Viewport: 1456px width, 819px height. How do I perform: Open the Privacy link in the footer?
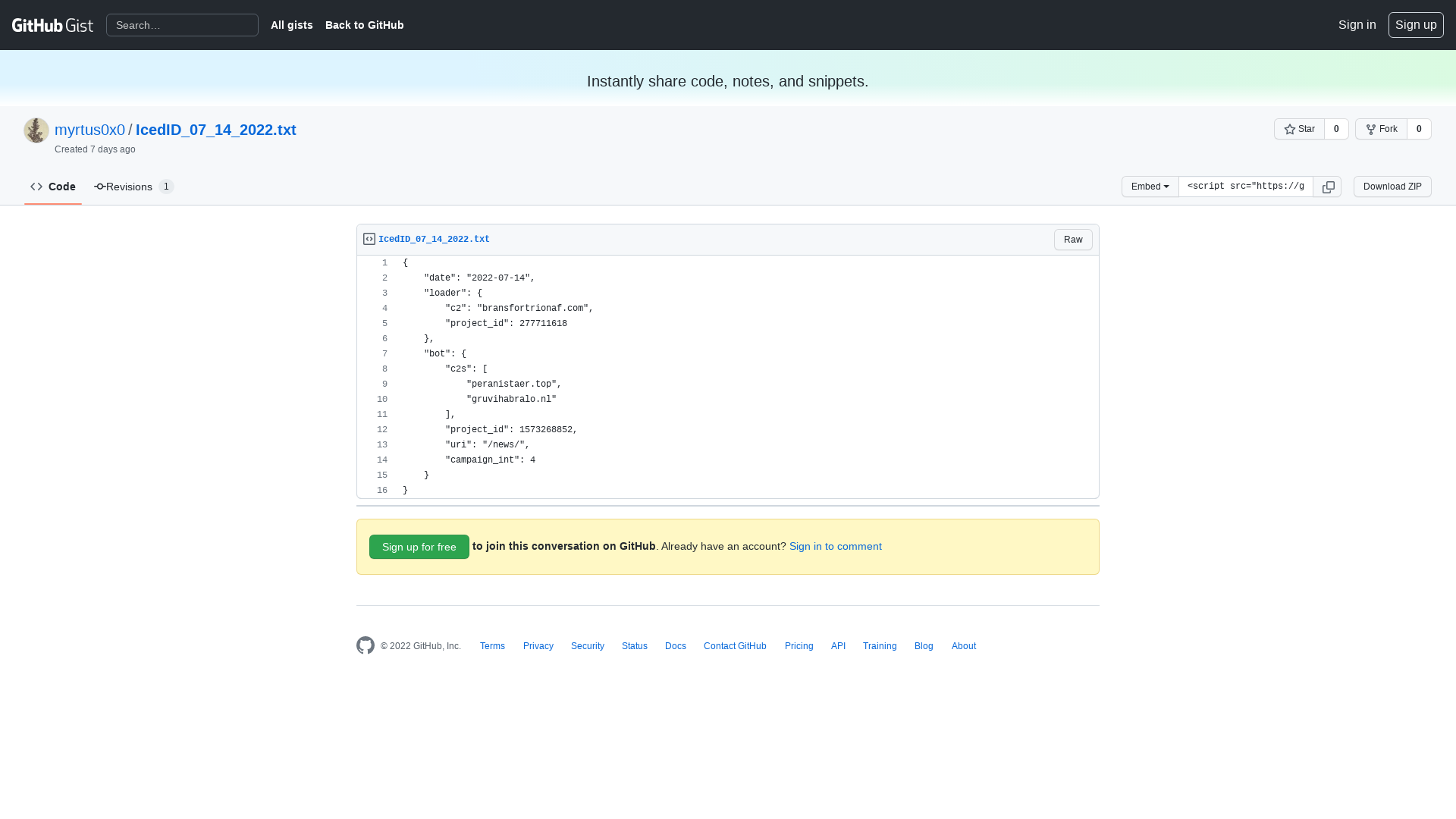pos(538,645)
